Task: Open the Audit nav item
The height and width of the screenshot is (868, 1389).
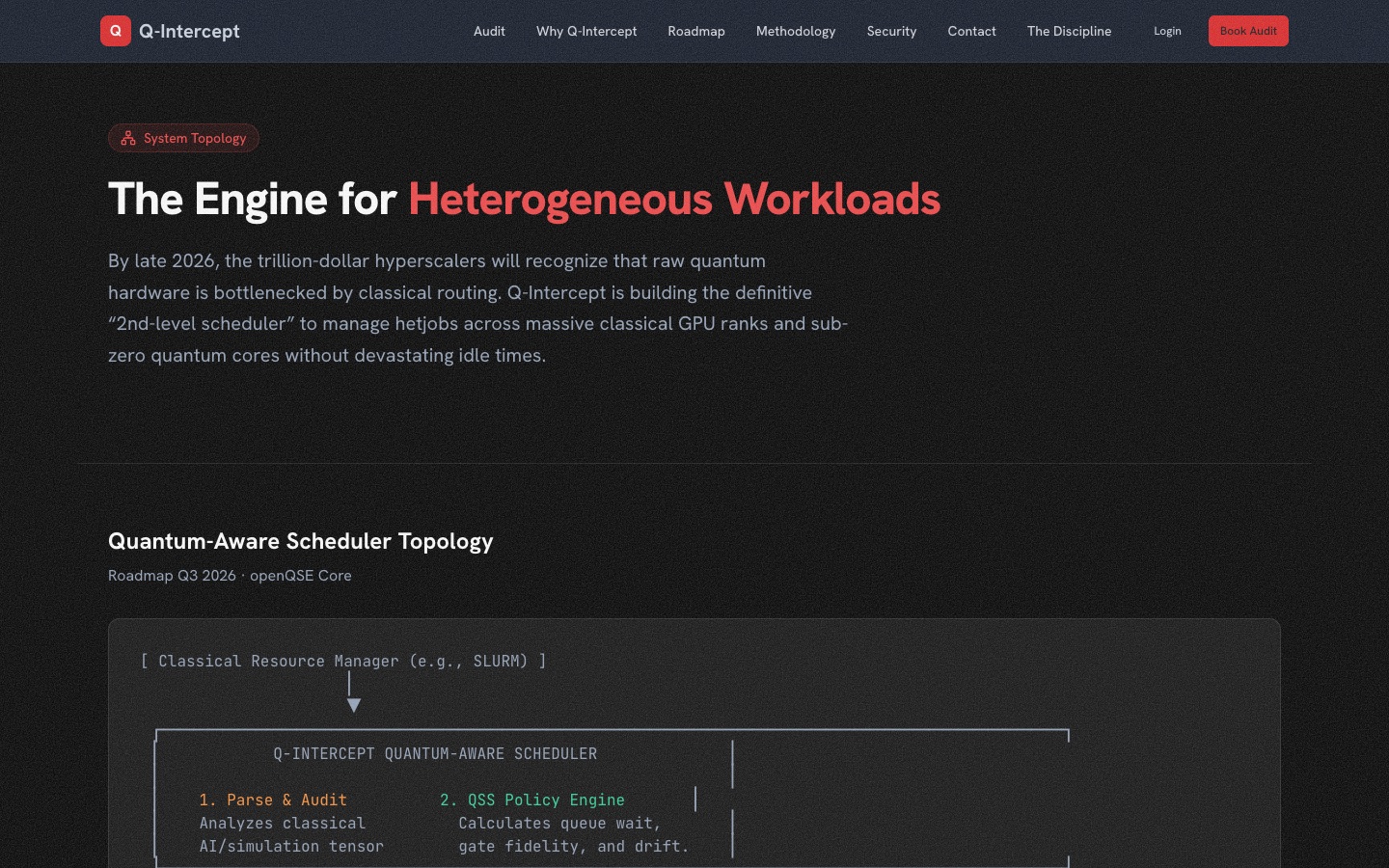Action: click(489, 31)
